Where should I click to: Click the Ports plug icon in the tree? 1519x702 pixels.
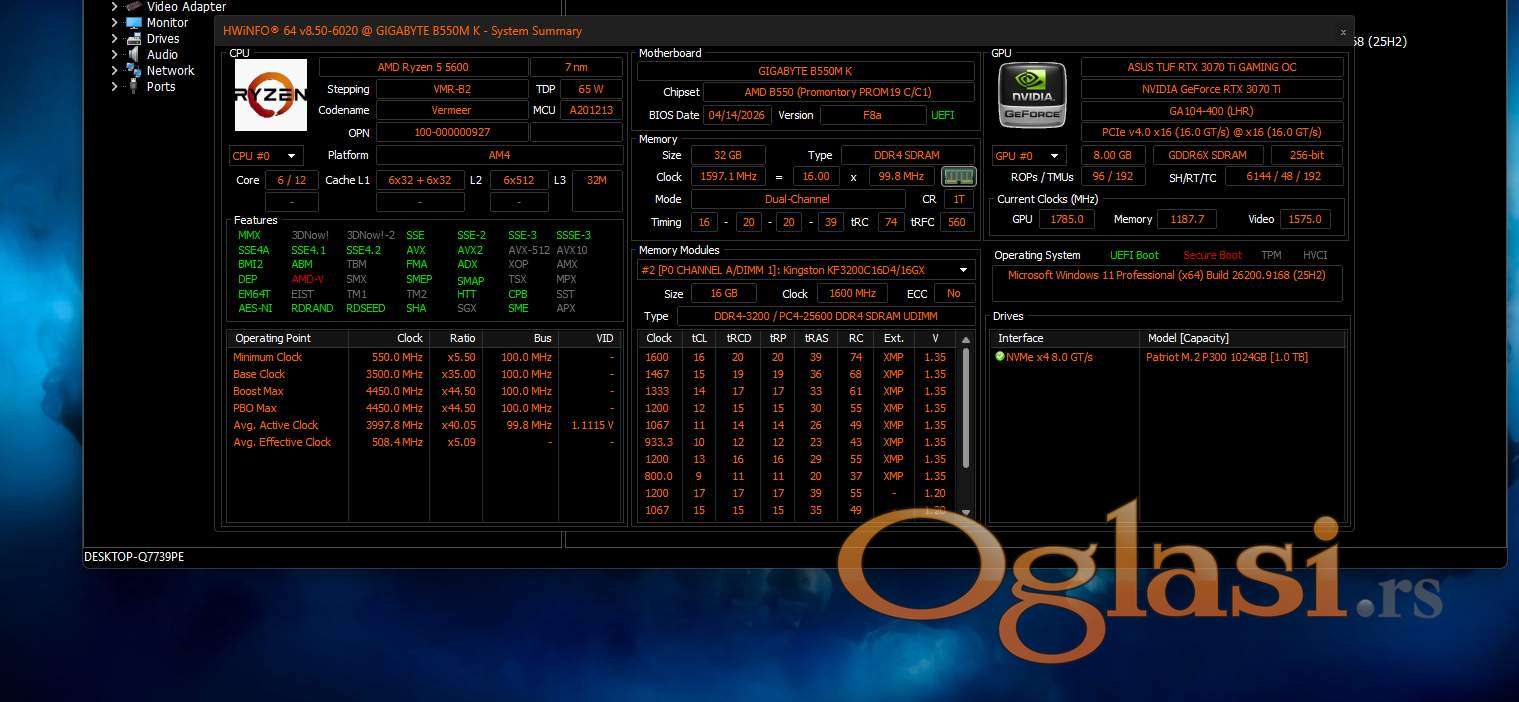[x=134, y=86]
